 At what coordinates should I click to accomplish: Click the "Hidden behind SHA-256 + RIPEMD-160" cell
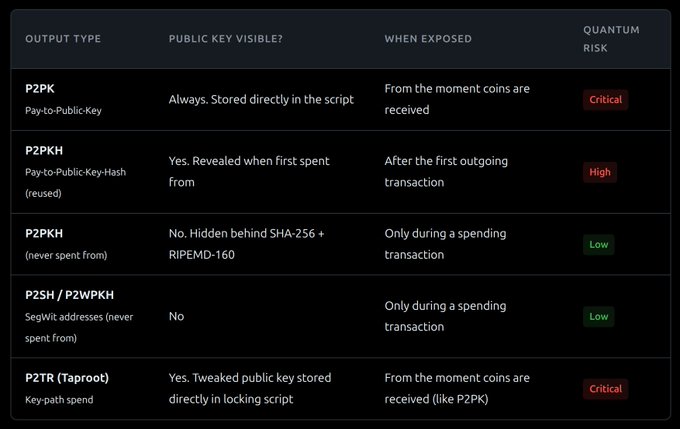(x=252, y=244)
